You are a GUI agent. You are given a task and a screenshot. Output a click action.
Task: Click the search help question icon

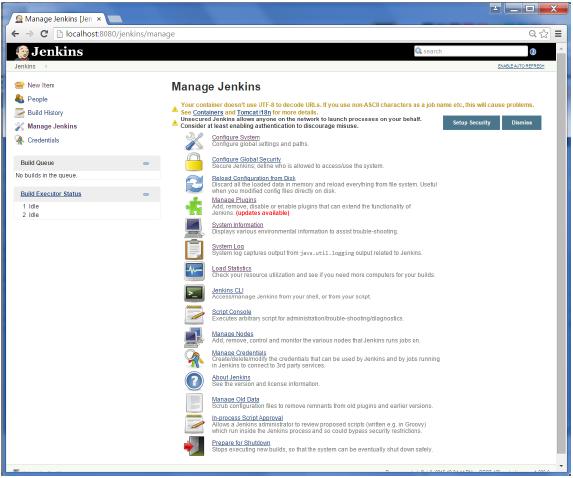pos(533,52)
